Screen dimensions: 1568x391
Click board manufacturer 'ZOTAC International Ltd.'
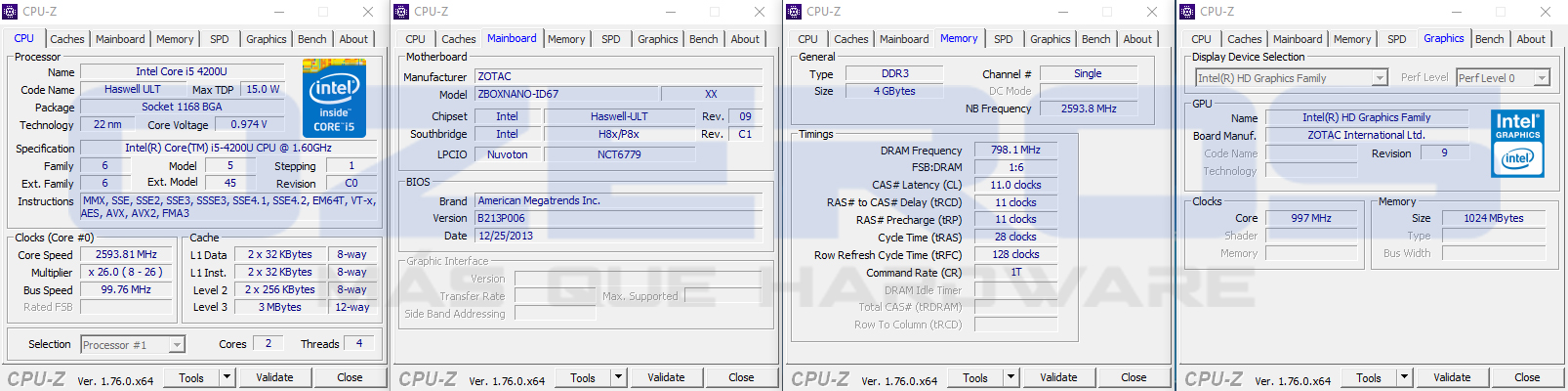[x=1367, y=135]
